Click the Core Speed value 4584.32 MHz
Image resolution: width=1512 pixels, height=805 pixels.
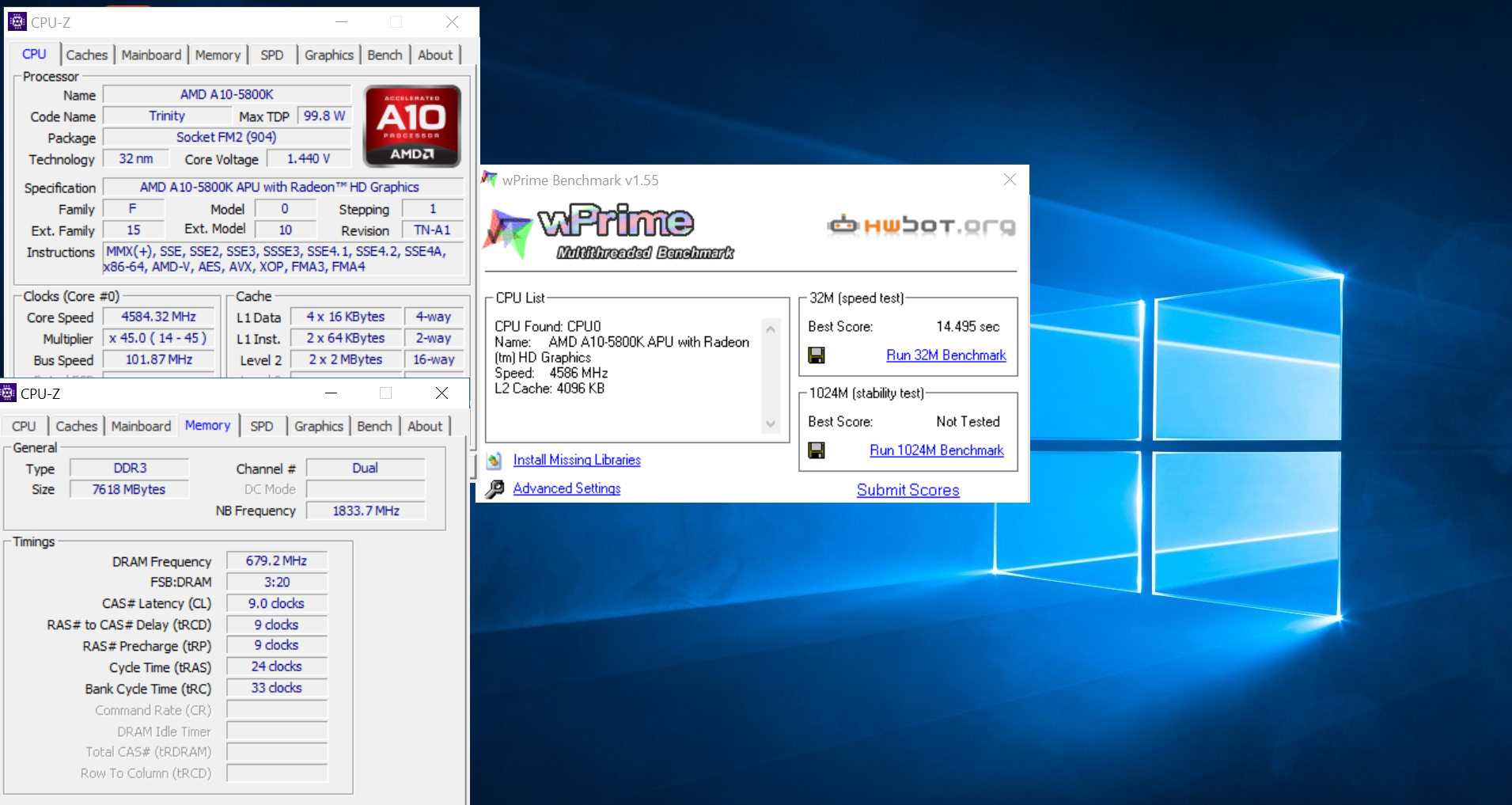click(158, 317)
